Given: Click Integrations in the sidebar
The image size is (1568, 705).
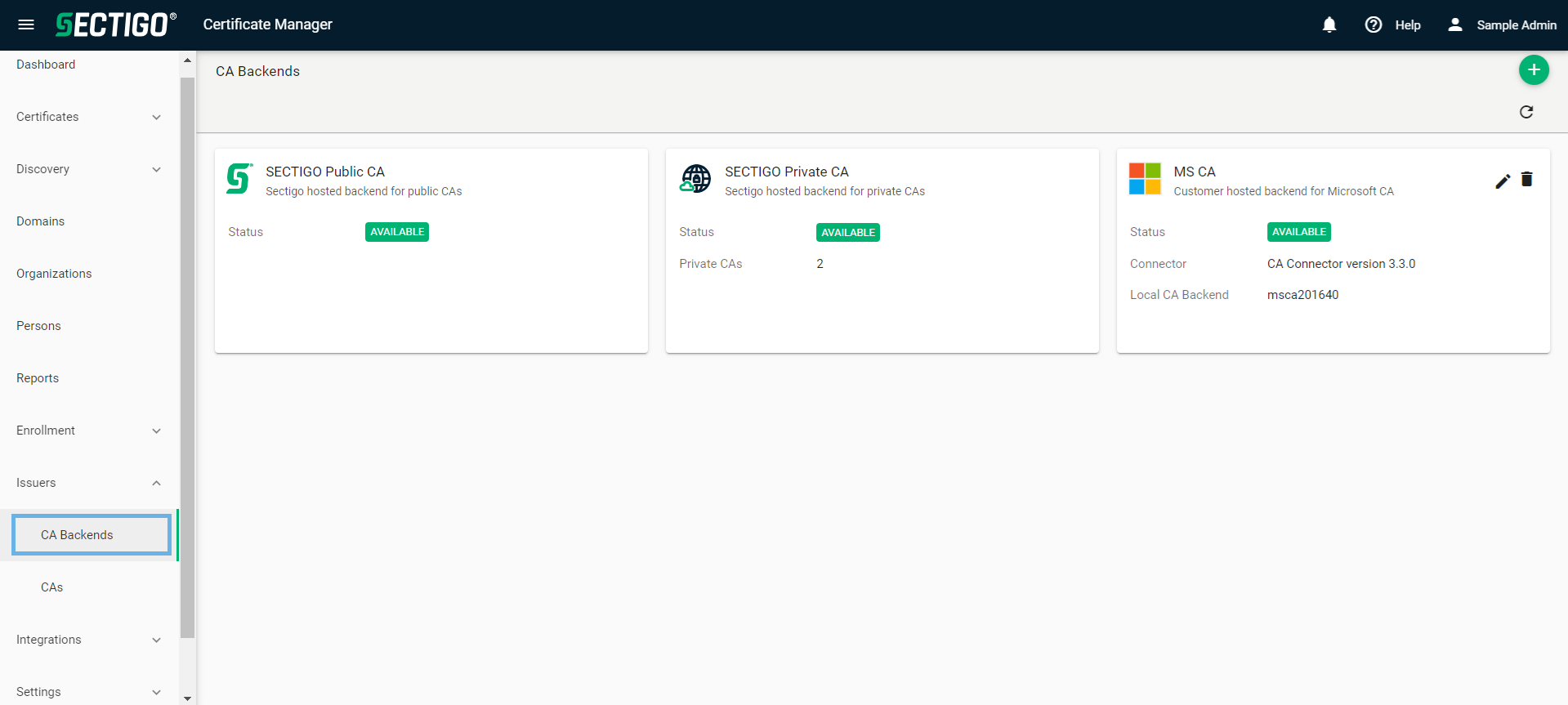Looking at the screenshot, I should pos(49,640).
